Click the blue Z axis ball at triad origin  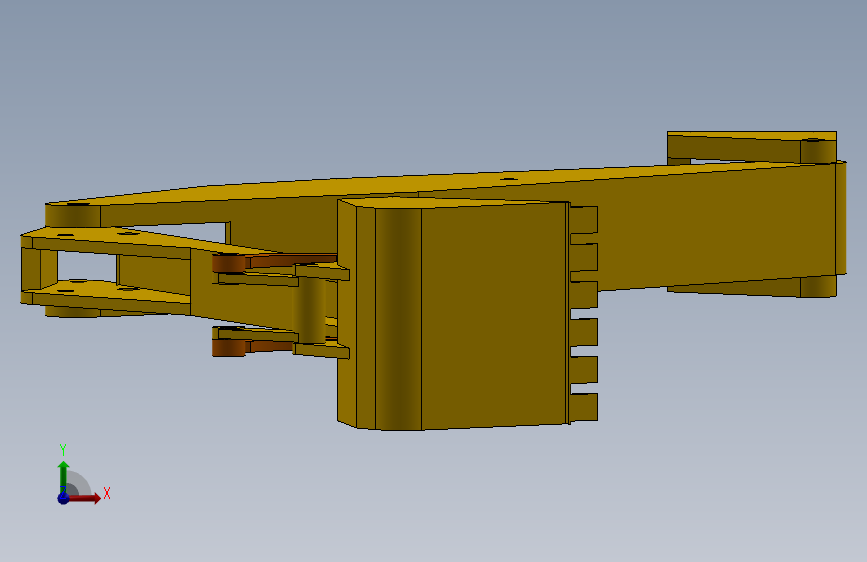63,498
